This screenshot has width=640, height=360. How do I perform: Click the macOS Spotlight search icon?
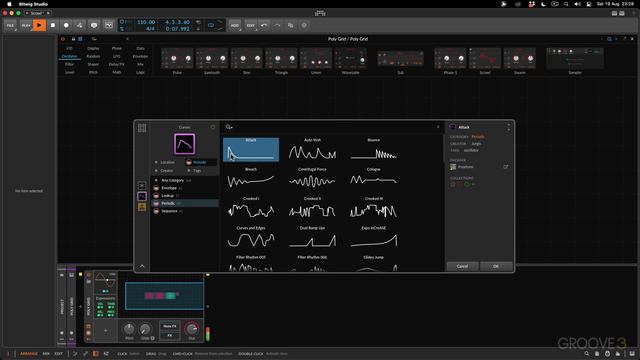click(566, 4)
